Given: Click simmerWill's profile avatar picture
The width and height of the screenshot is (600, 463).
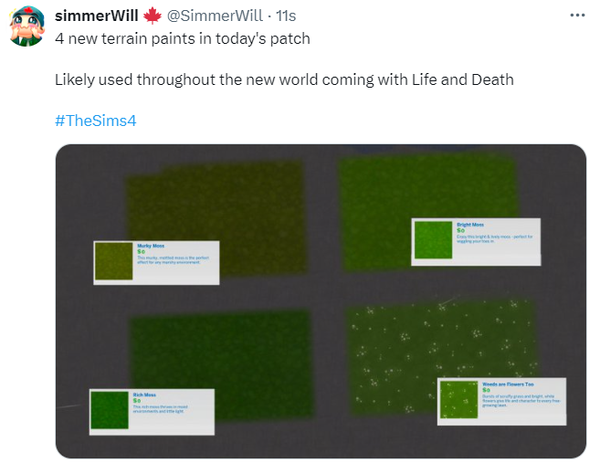Looking at the screenshot, I should [x=27, y=26].
